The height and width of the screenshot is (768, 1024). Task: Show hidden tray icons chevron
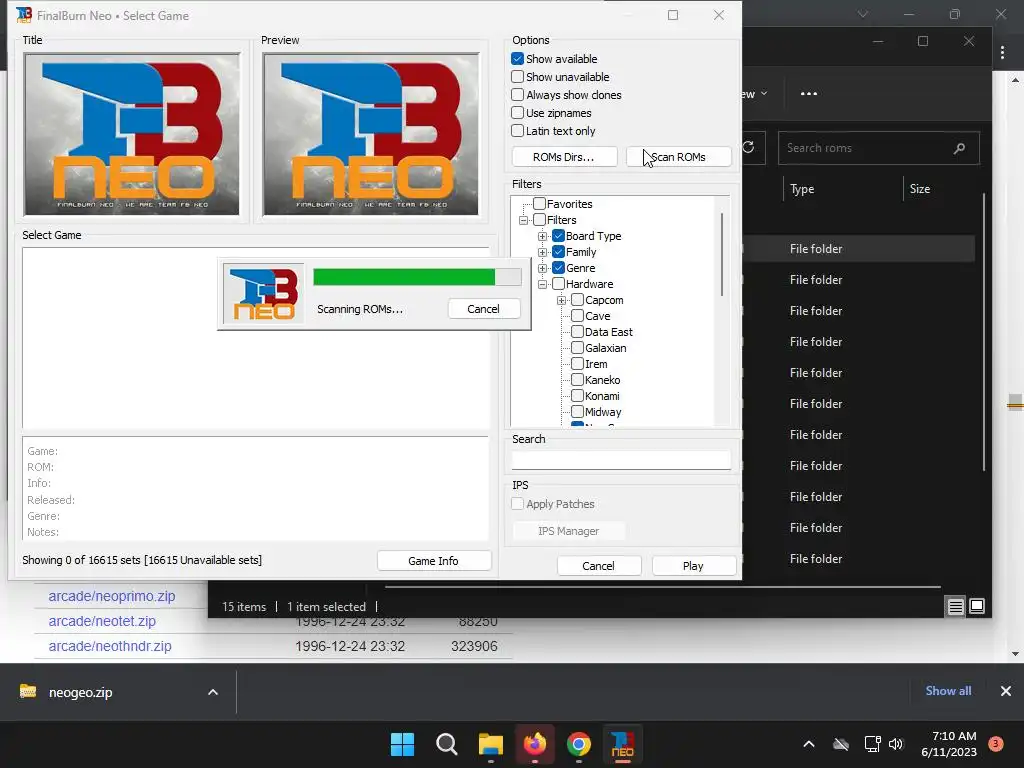point(808,744)
